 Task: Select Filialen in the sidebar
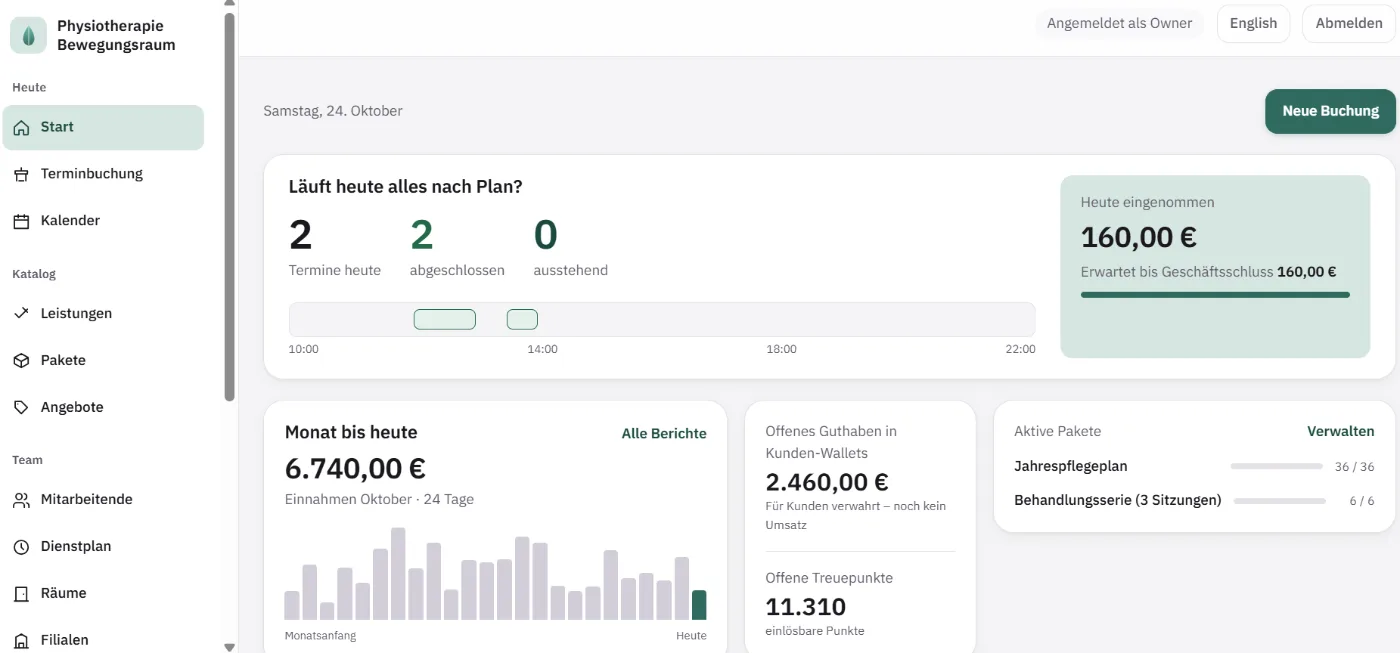coord(103,640)
